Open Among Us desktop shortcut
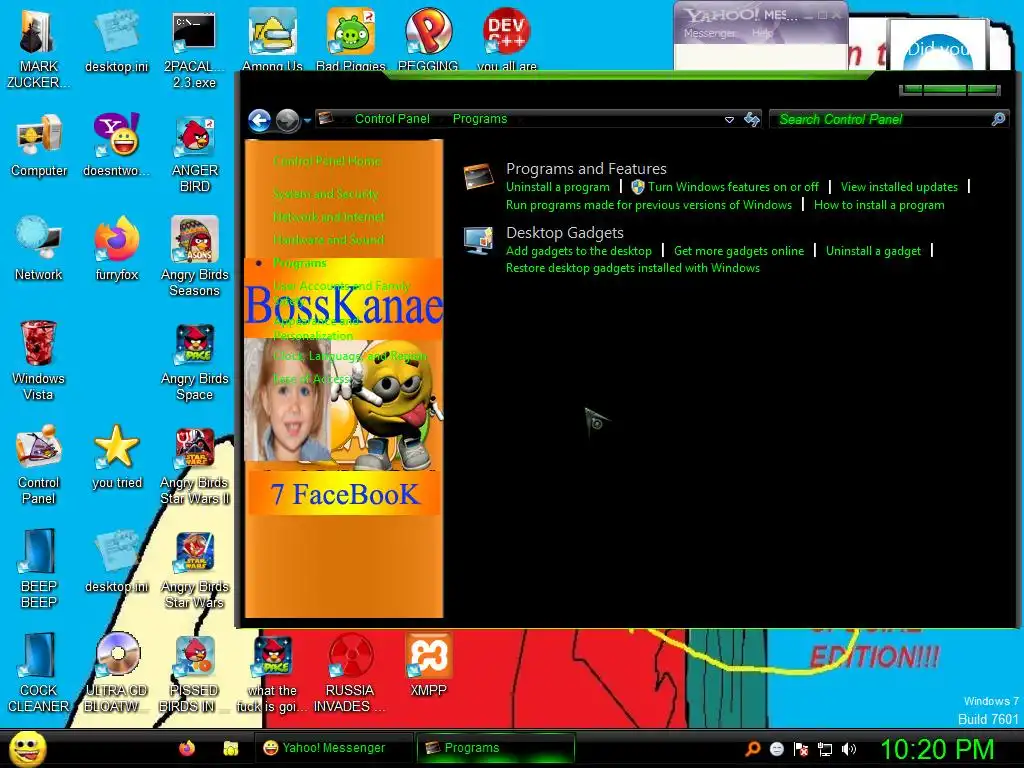Screen dimensions: 1024x768 pos(272,40)
